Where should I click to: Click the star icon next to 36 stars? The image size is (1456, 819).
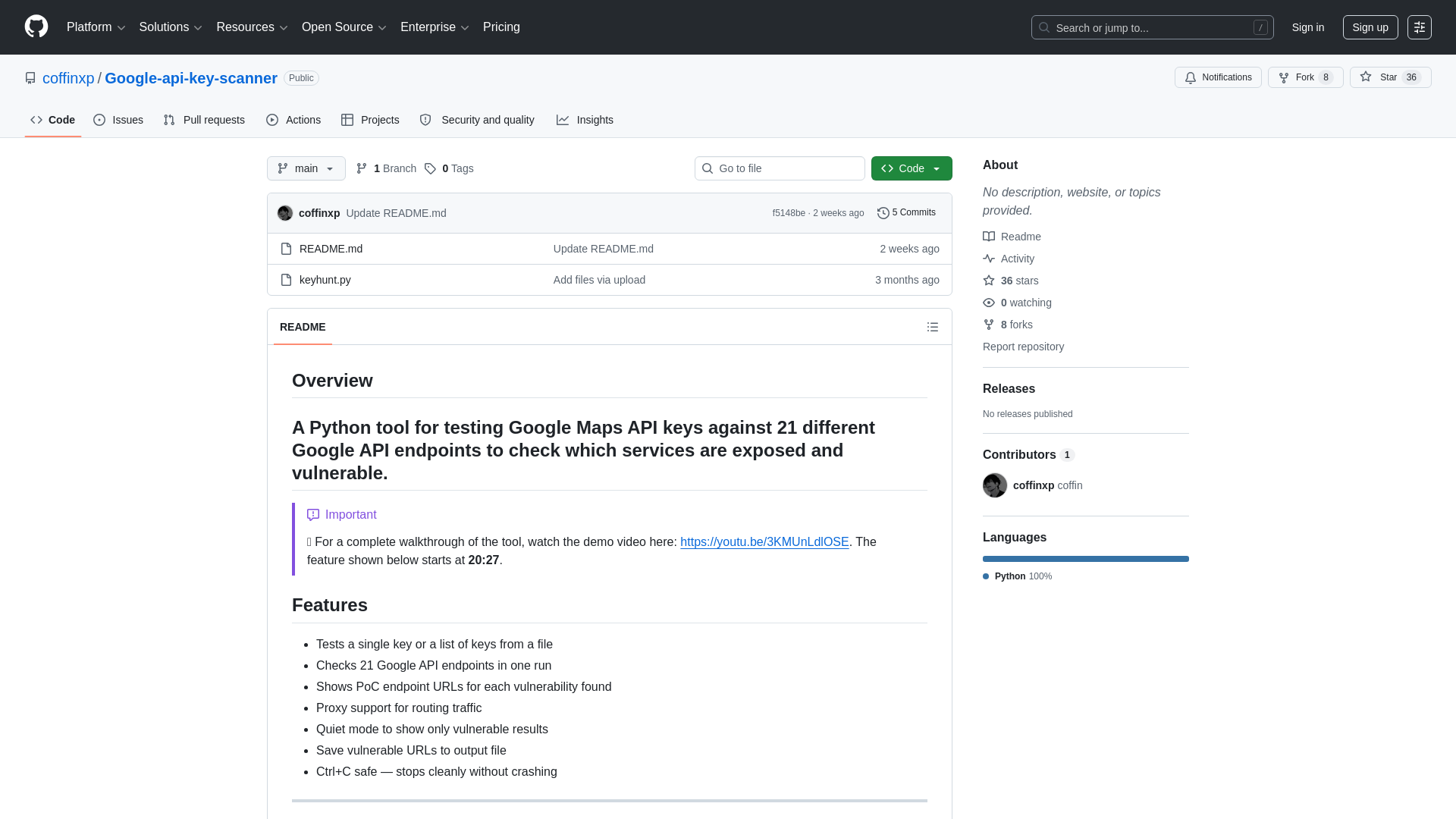point(989,281)
